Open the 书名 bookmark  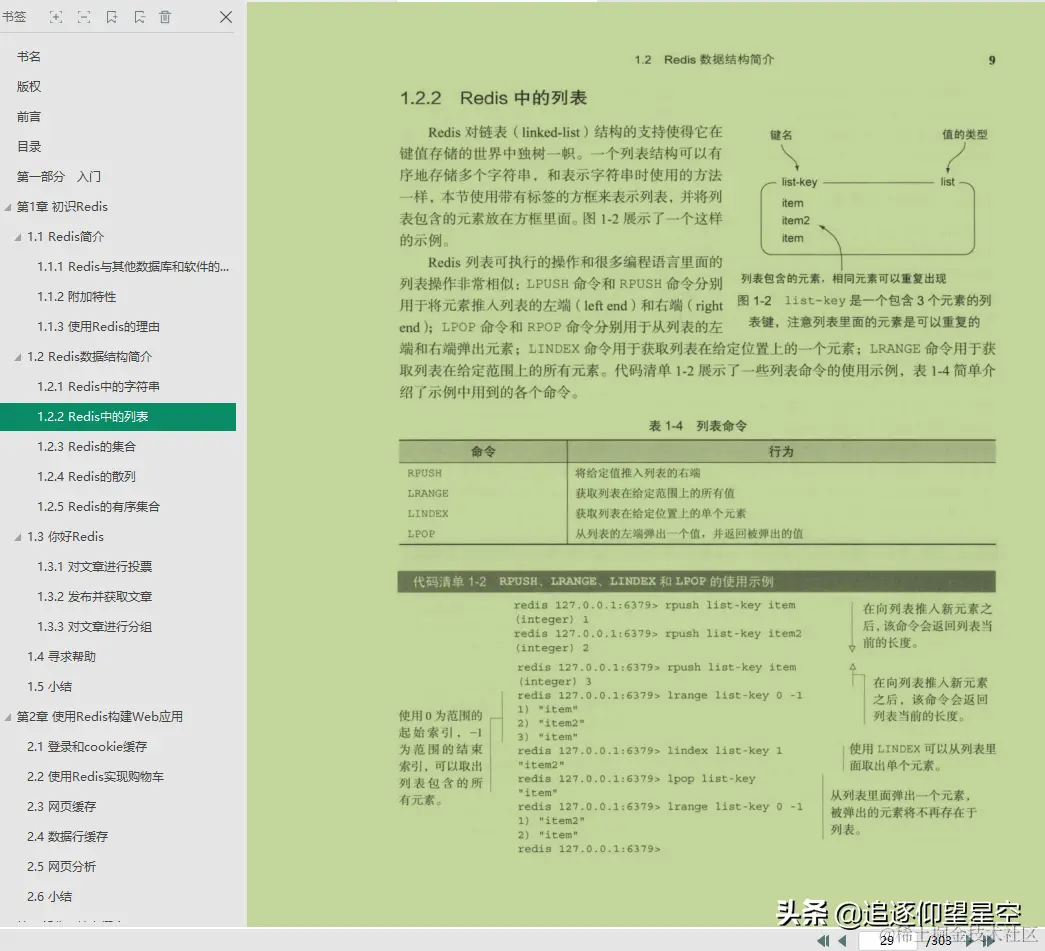(x=29, y=57)
